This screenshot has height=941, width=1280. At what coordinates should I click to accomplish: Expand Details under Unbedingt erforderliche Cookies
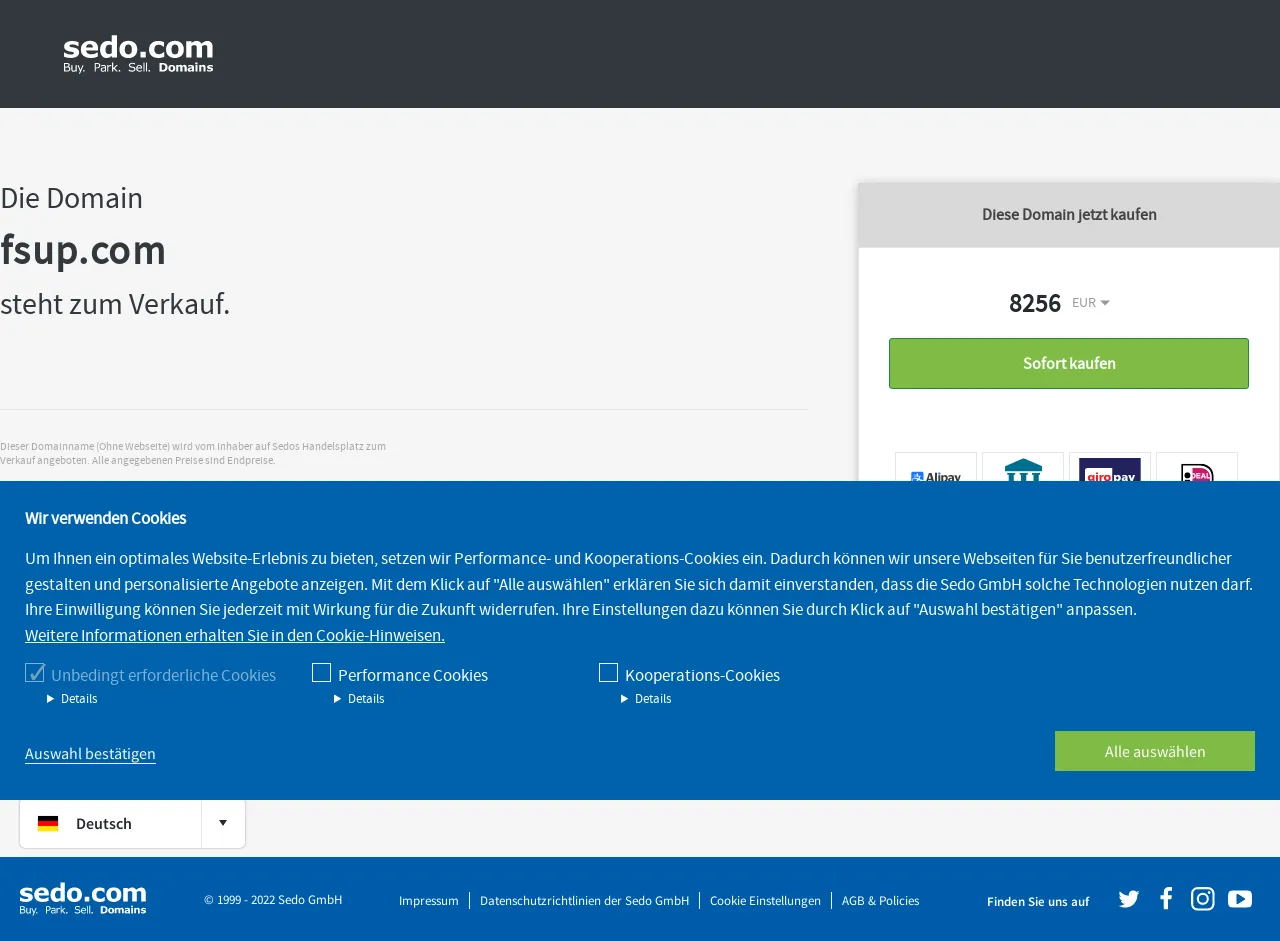[72, 699]
